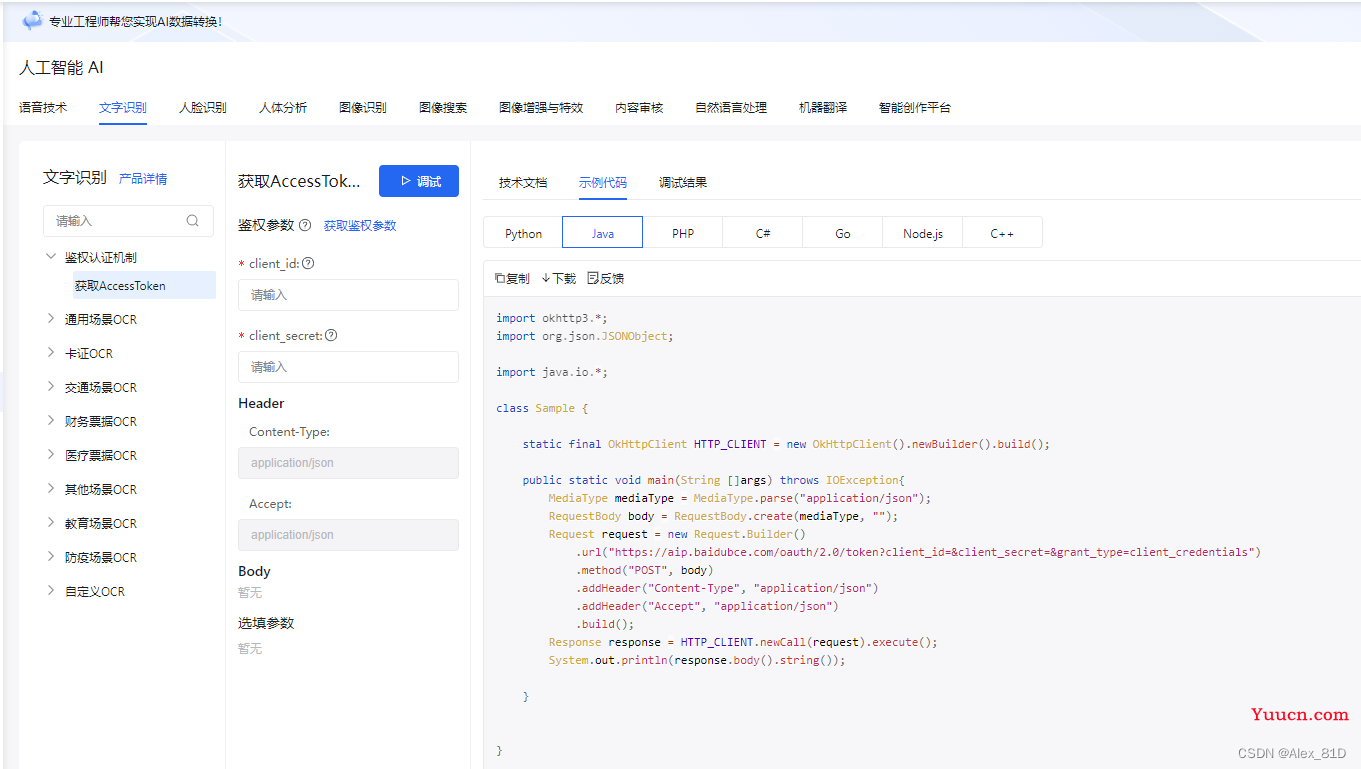1361x769 pixels.
Task: Click the class Sample line in code
Action: point(542,408)
